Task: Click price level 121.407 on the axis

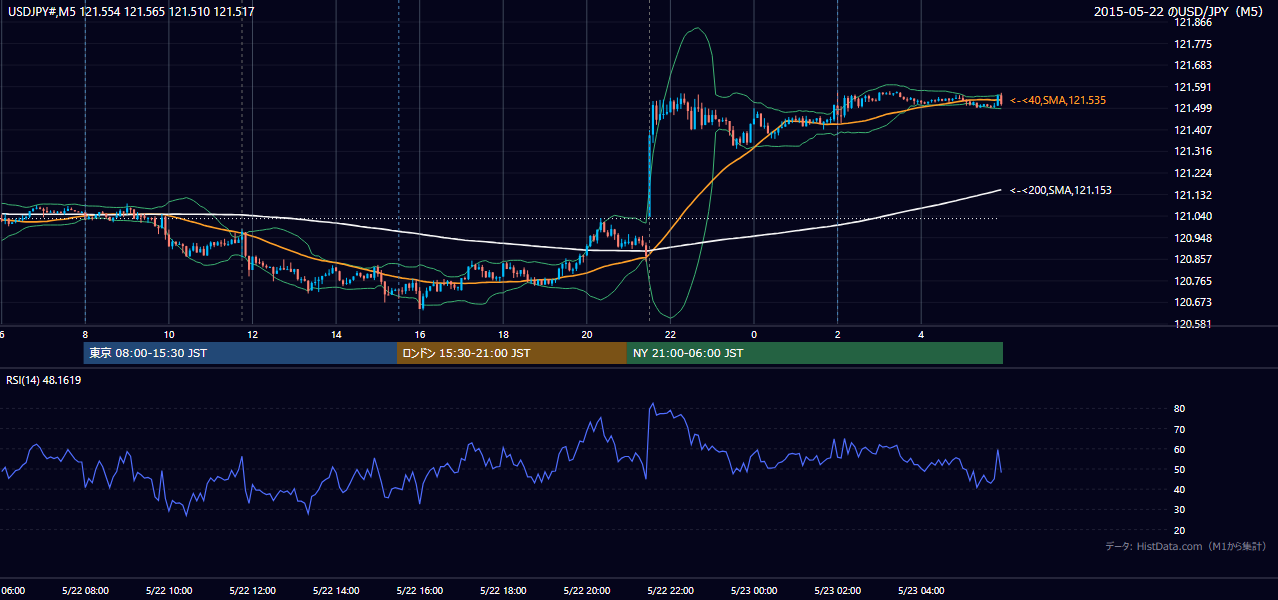Action: click(x=1193, y=130)
